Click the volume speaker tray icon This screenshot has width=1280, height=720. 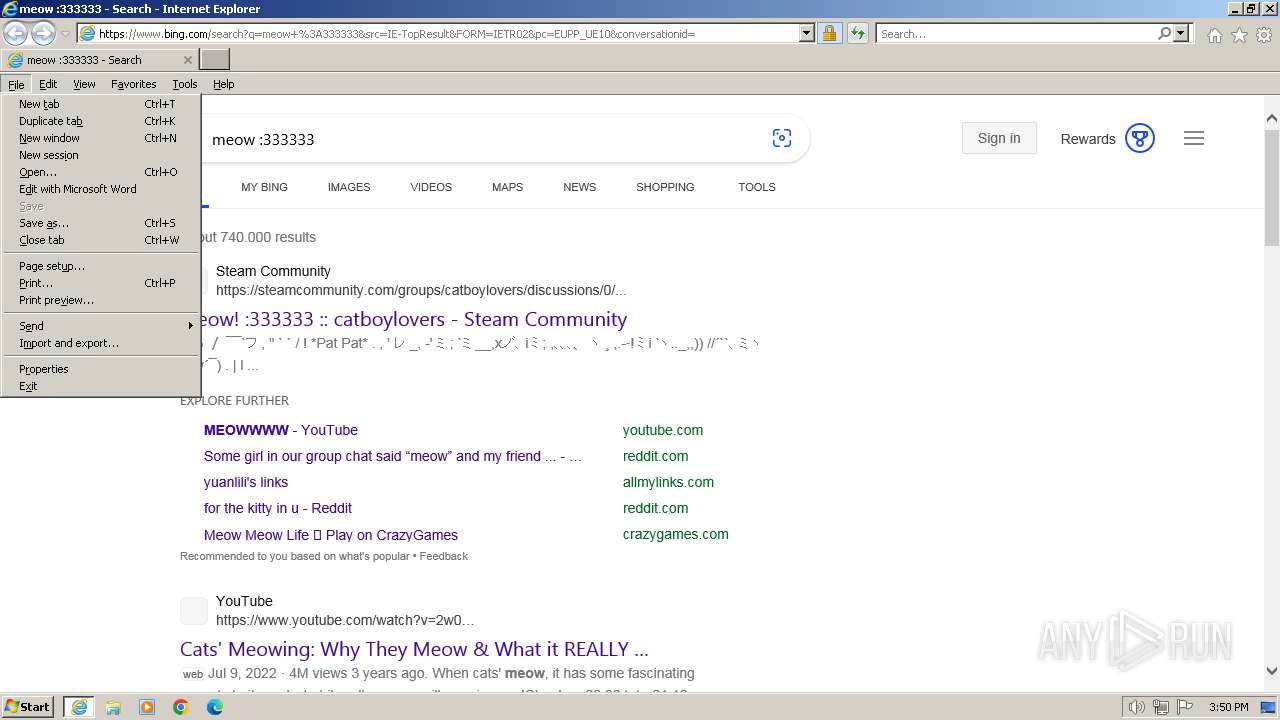pyautogui.click(x=1137, y=707)
